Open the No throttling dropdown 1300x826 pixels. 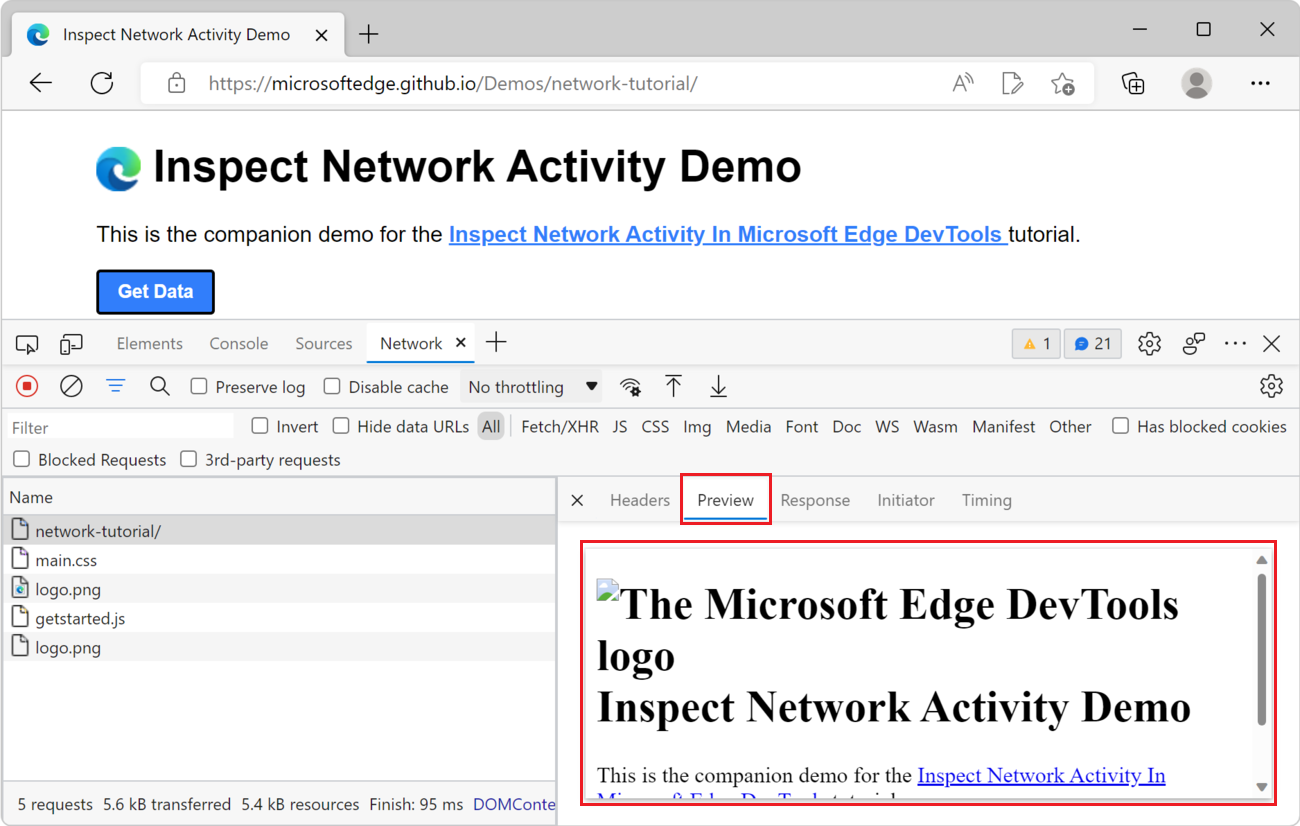pyautogui.click(x=533, y=387)
